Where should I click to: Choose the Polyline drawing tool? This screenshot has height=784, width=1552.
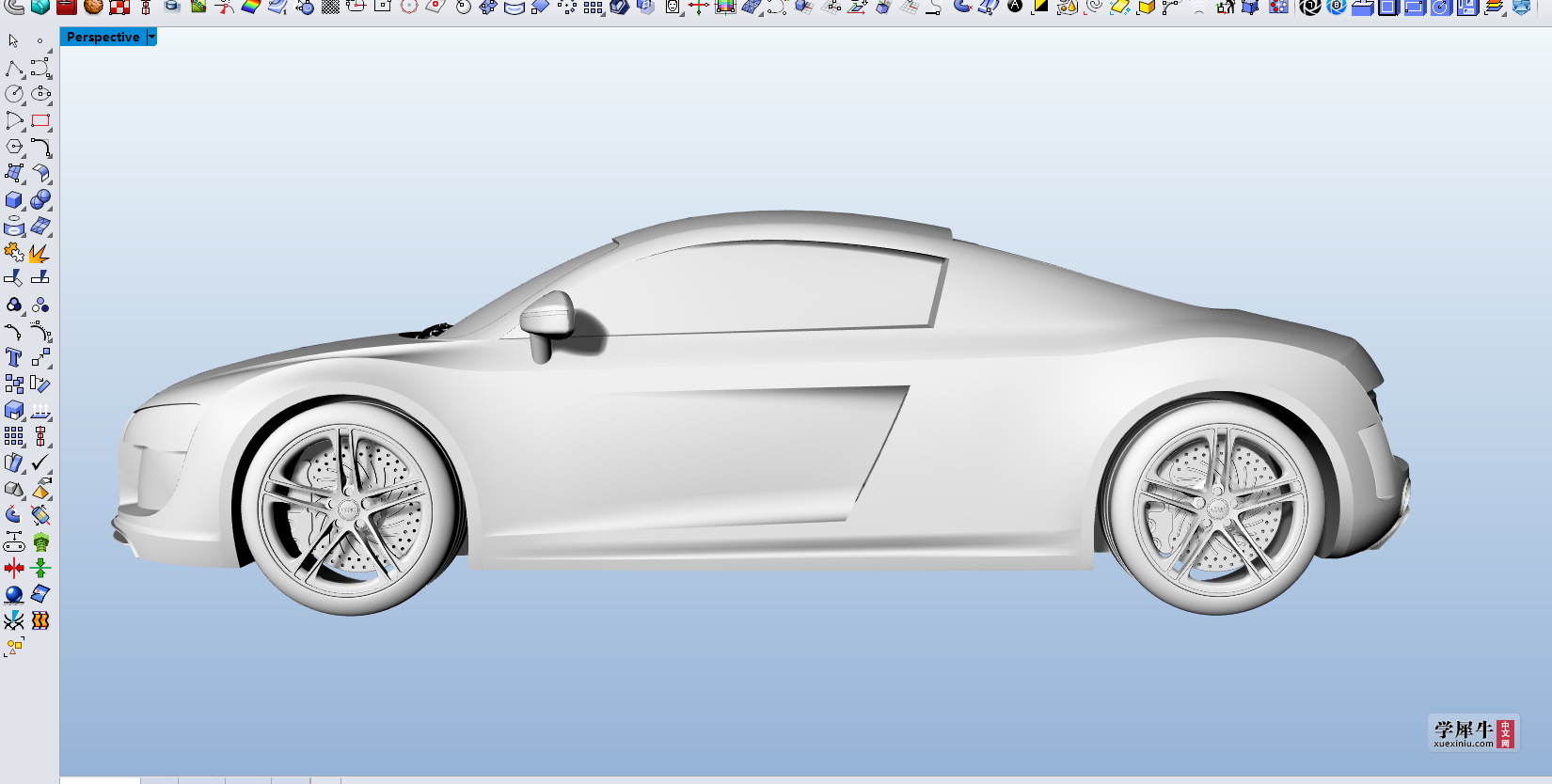pos(14,69)
